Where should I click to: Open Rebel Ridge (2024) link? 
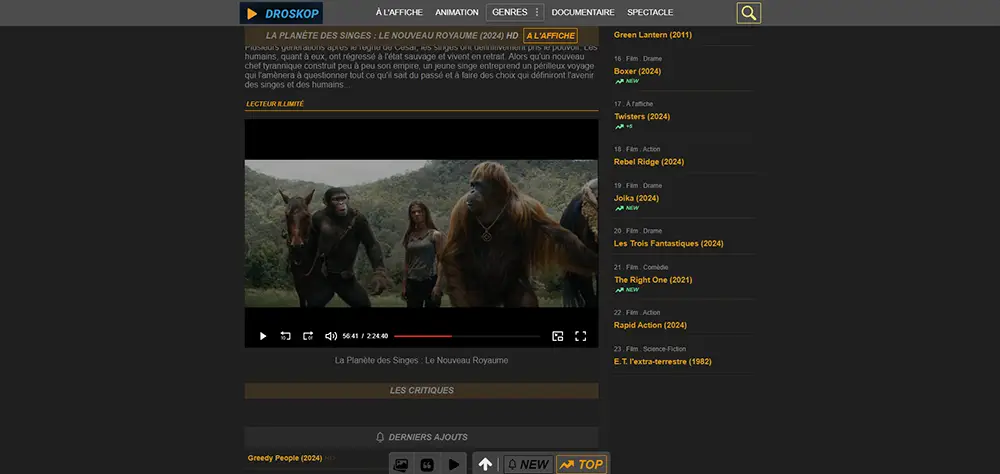click(649, 161)
